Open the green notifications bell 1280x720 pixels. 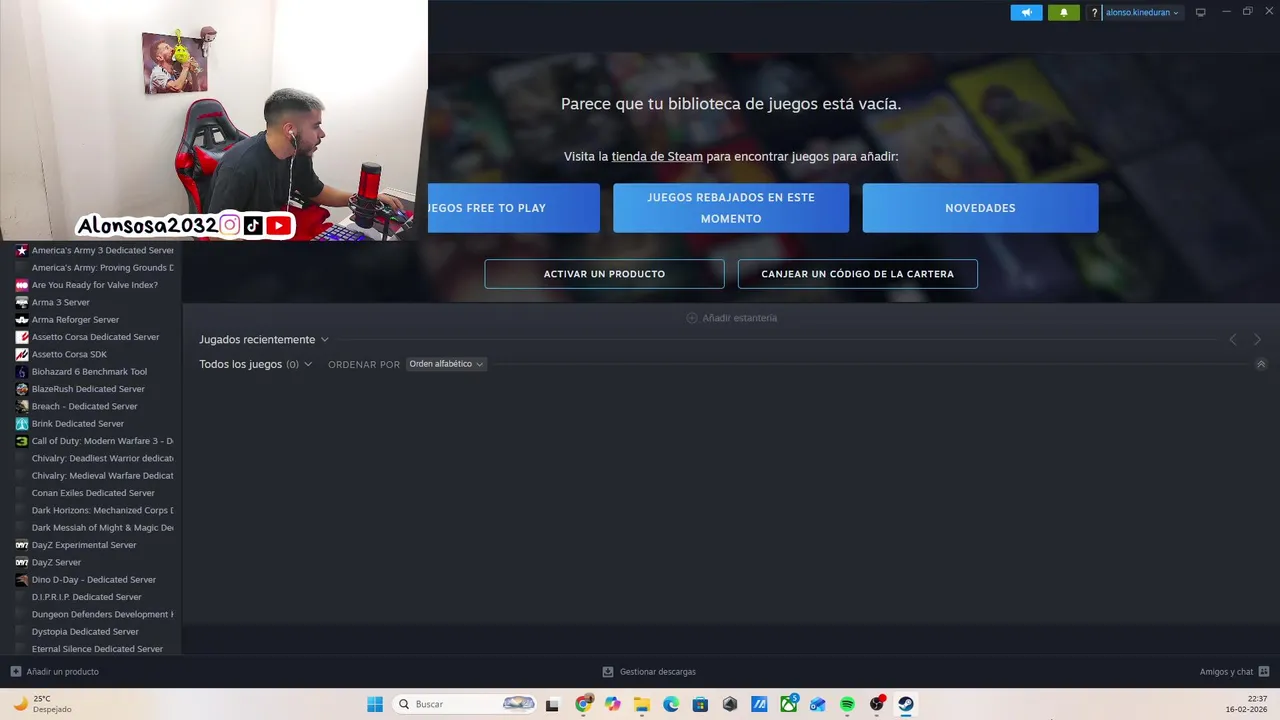[1064, 13]
